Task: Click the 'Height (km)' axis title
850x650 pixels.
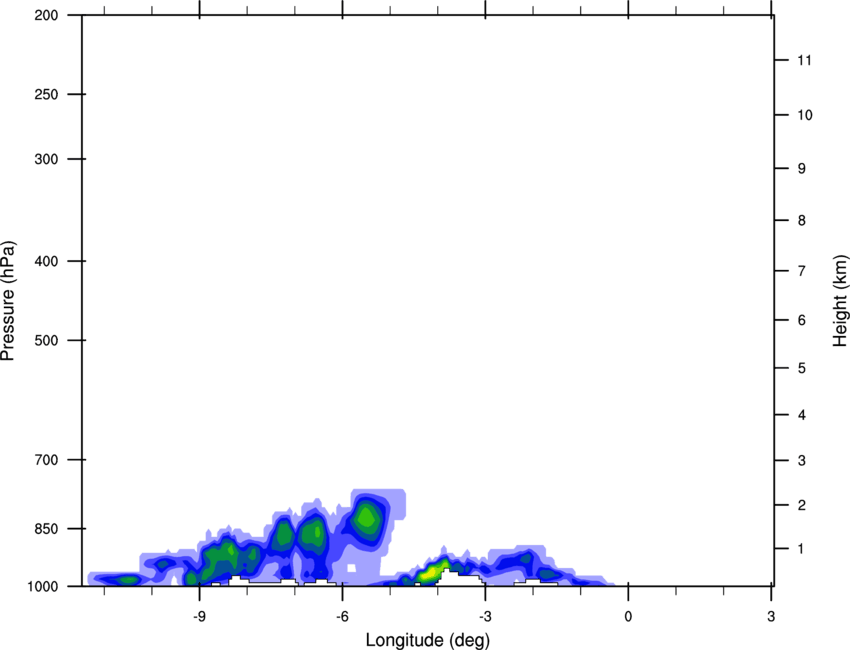Action: 840,301
